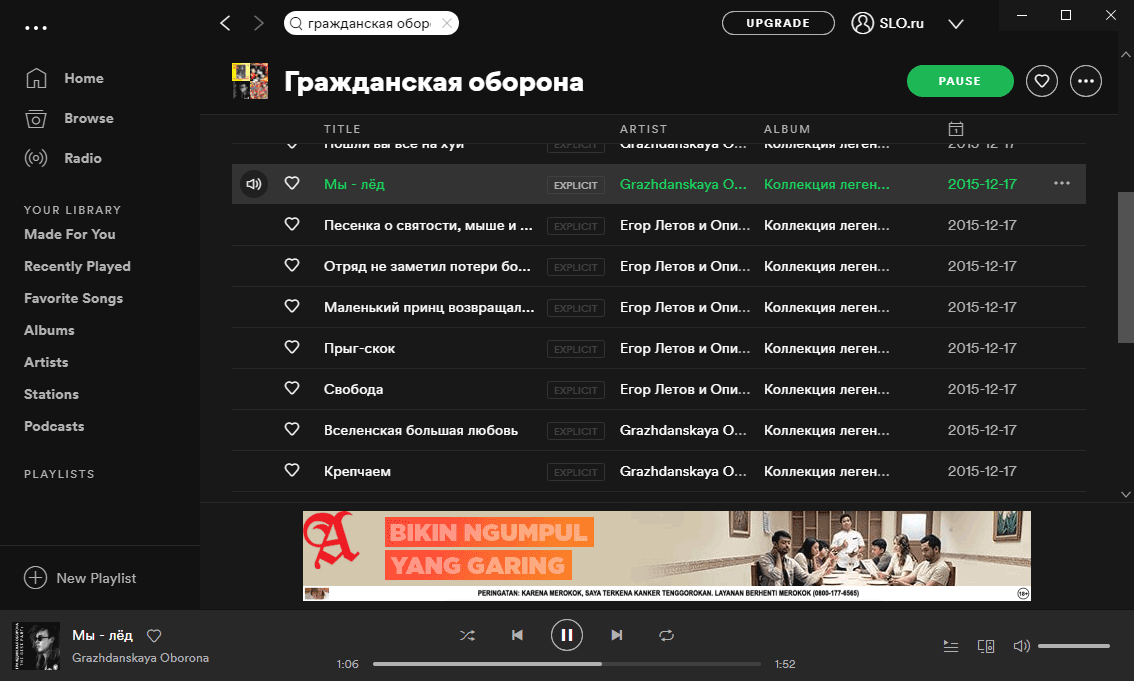
Task: Create a New Playlist
Action: tap(80, 578)
